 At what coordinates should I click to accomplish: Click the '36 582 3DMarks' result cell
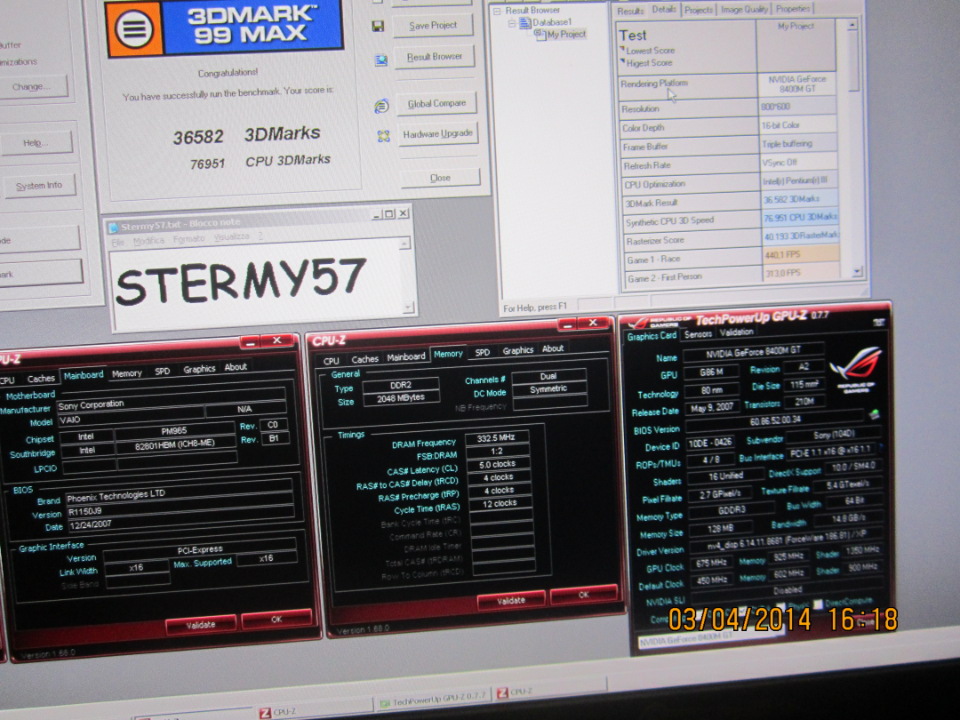coord(798,199)
